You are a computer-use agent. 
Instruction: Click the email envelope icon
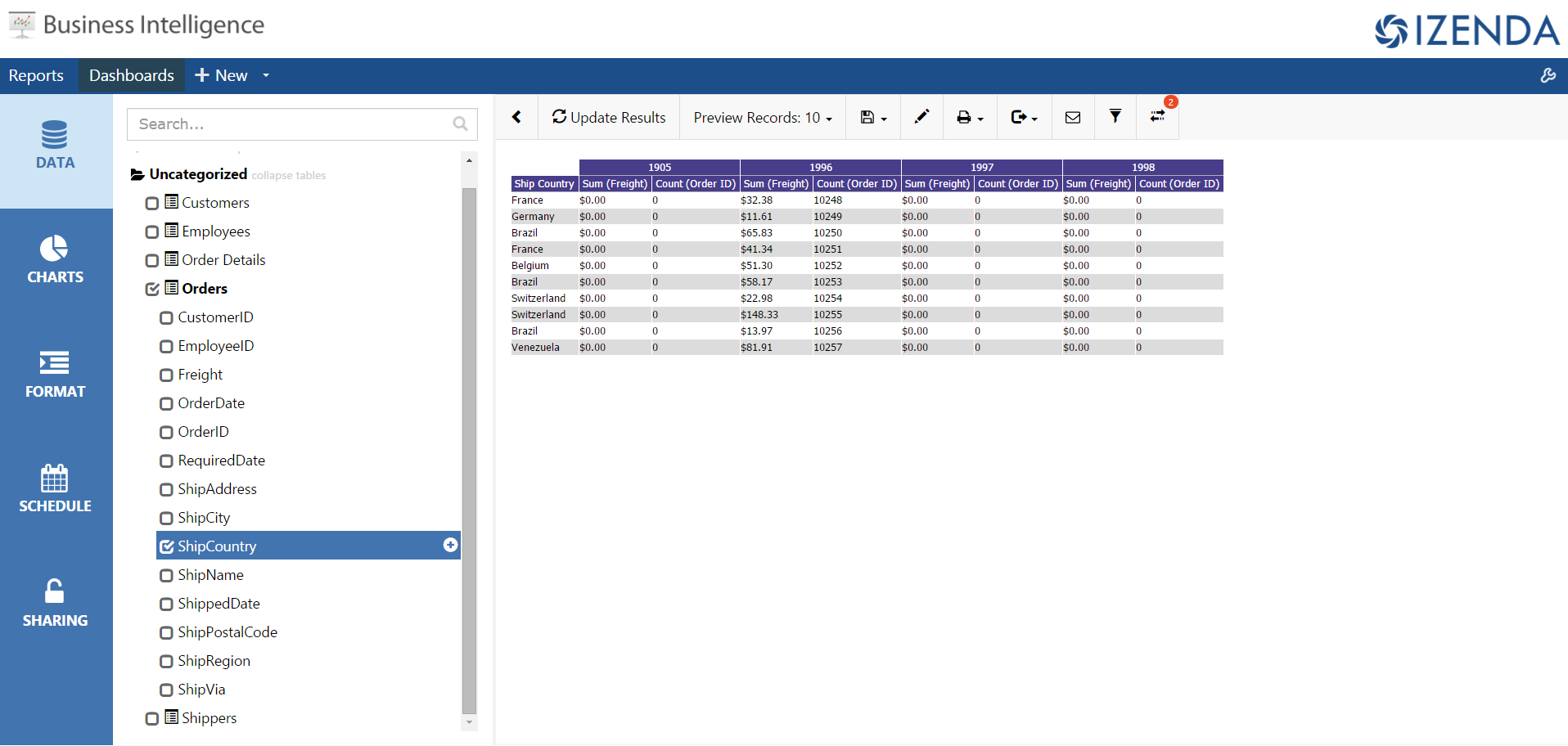(x=1072, y=118)
